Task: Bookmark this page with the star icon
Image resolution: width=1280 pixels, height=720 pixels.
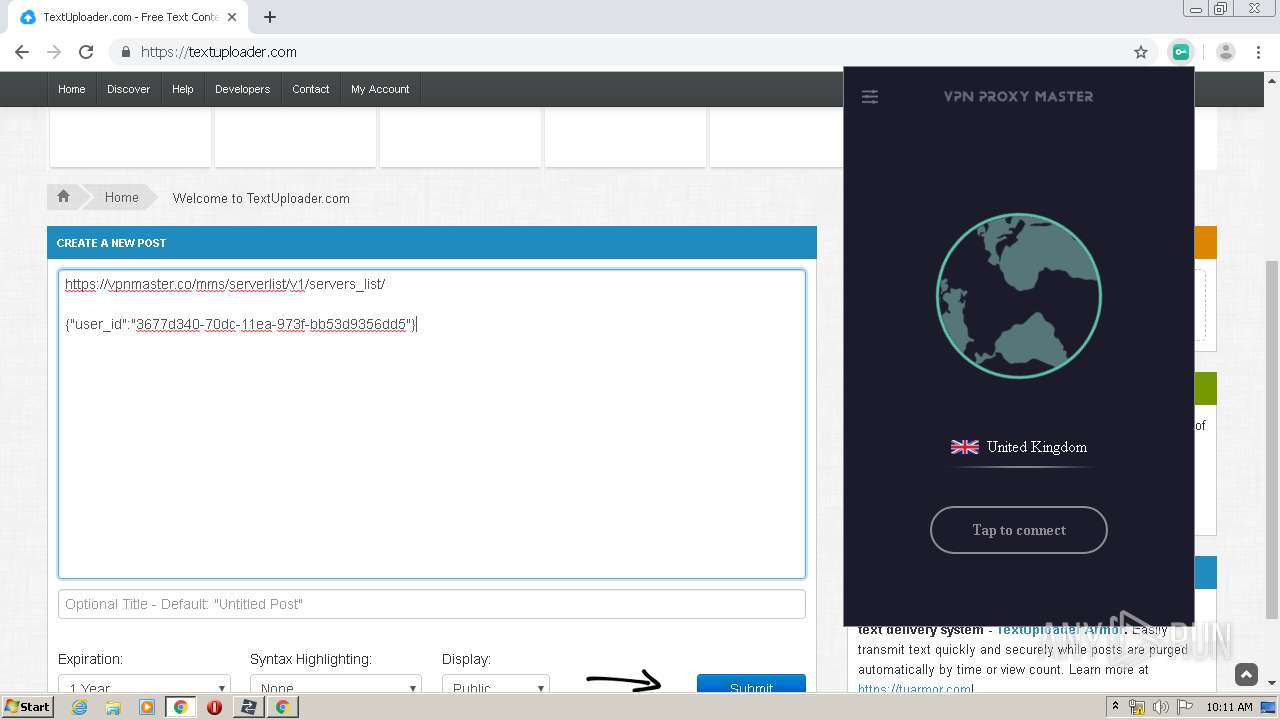Action: (1141, 52)
